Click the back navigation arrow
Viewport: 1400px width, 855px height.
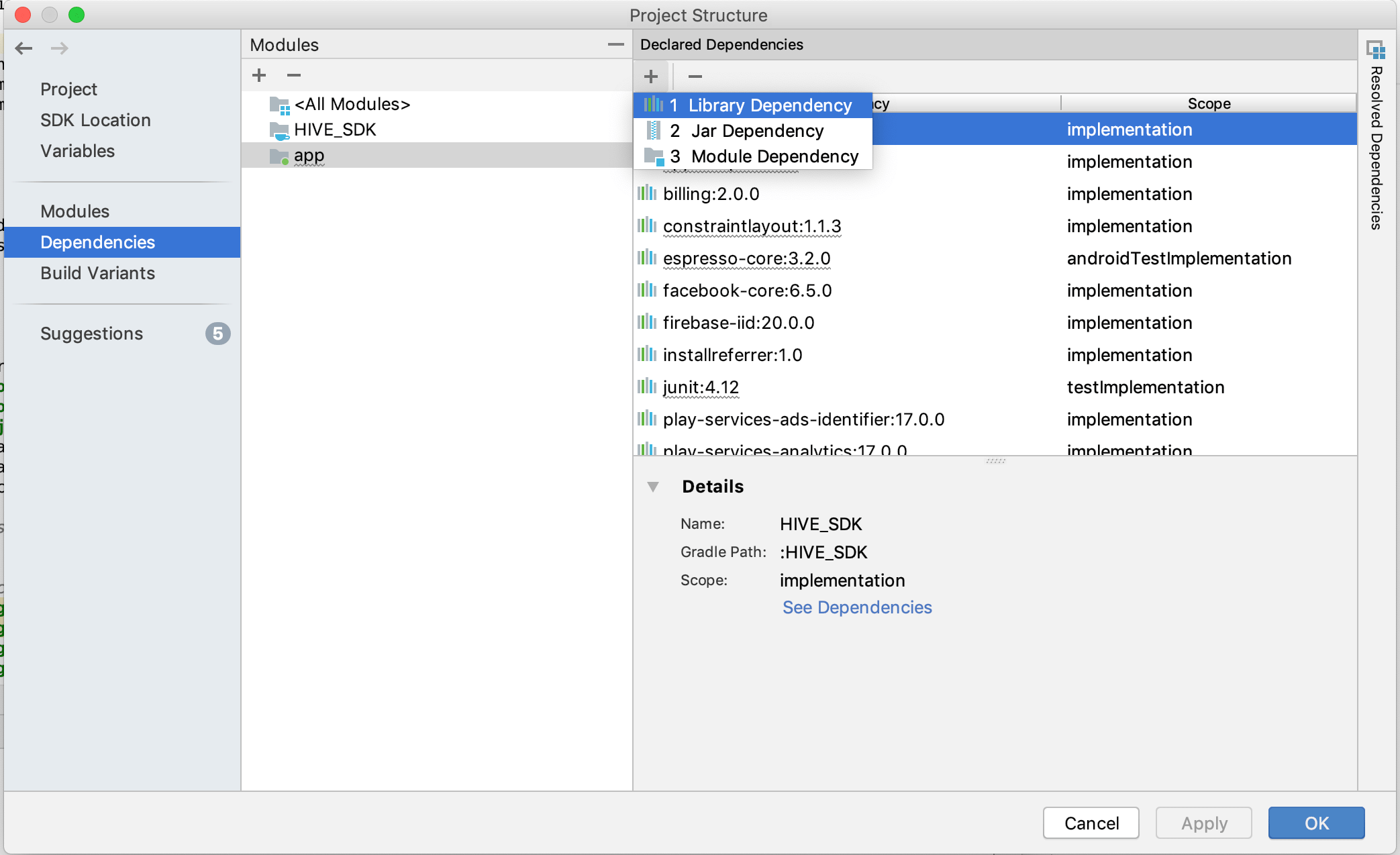click(24, 48)
